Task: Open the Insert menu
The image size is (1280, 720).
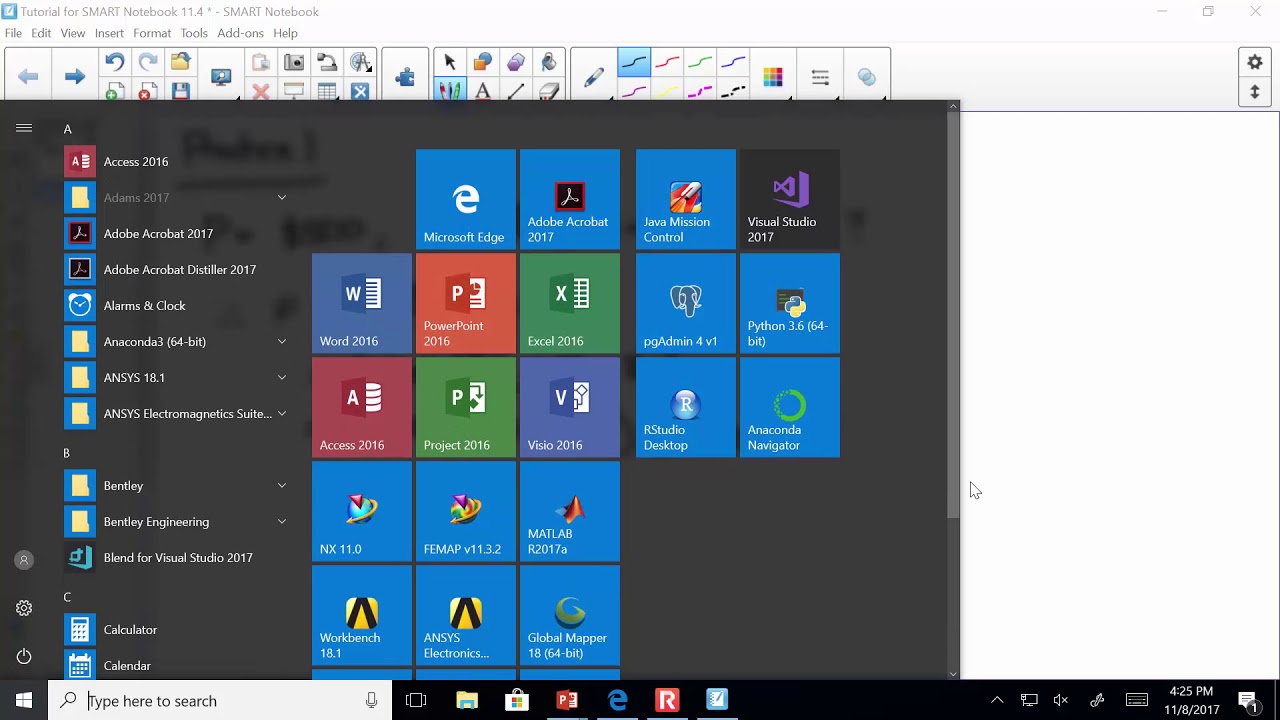Action: (x=109, y=33)
